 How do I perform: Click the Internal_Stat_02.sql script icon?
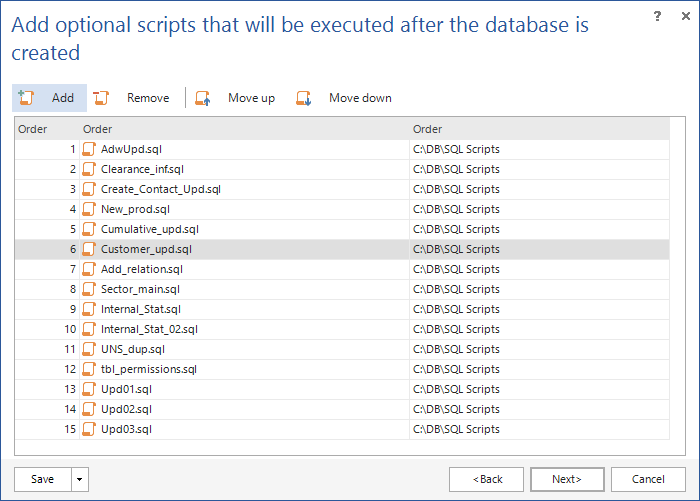tap(89, 329)
